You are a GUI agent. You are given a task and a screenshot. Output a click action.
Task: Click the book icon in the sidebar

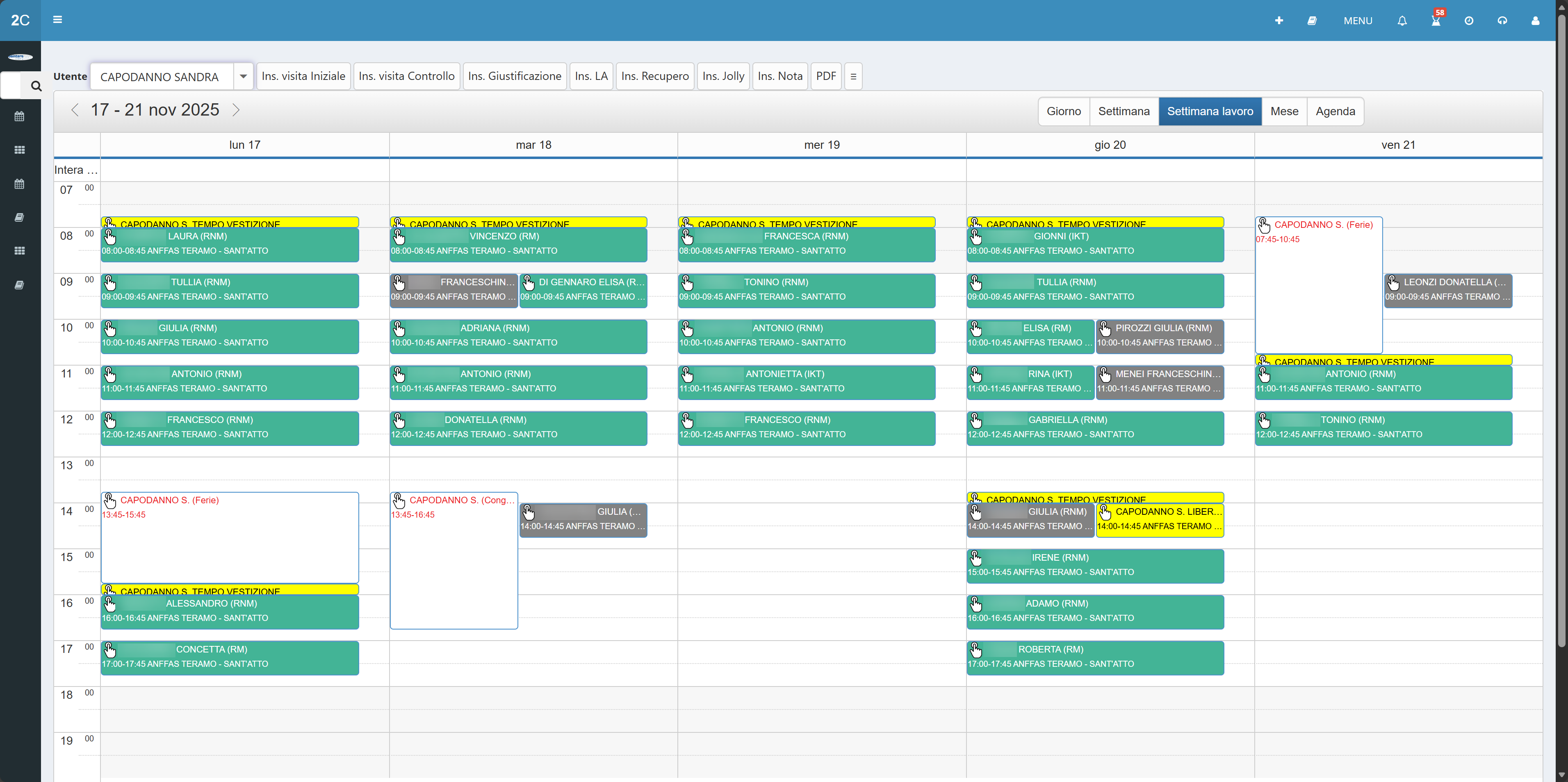click(x=20, y=217)
